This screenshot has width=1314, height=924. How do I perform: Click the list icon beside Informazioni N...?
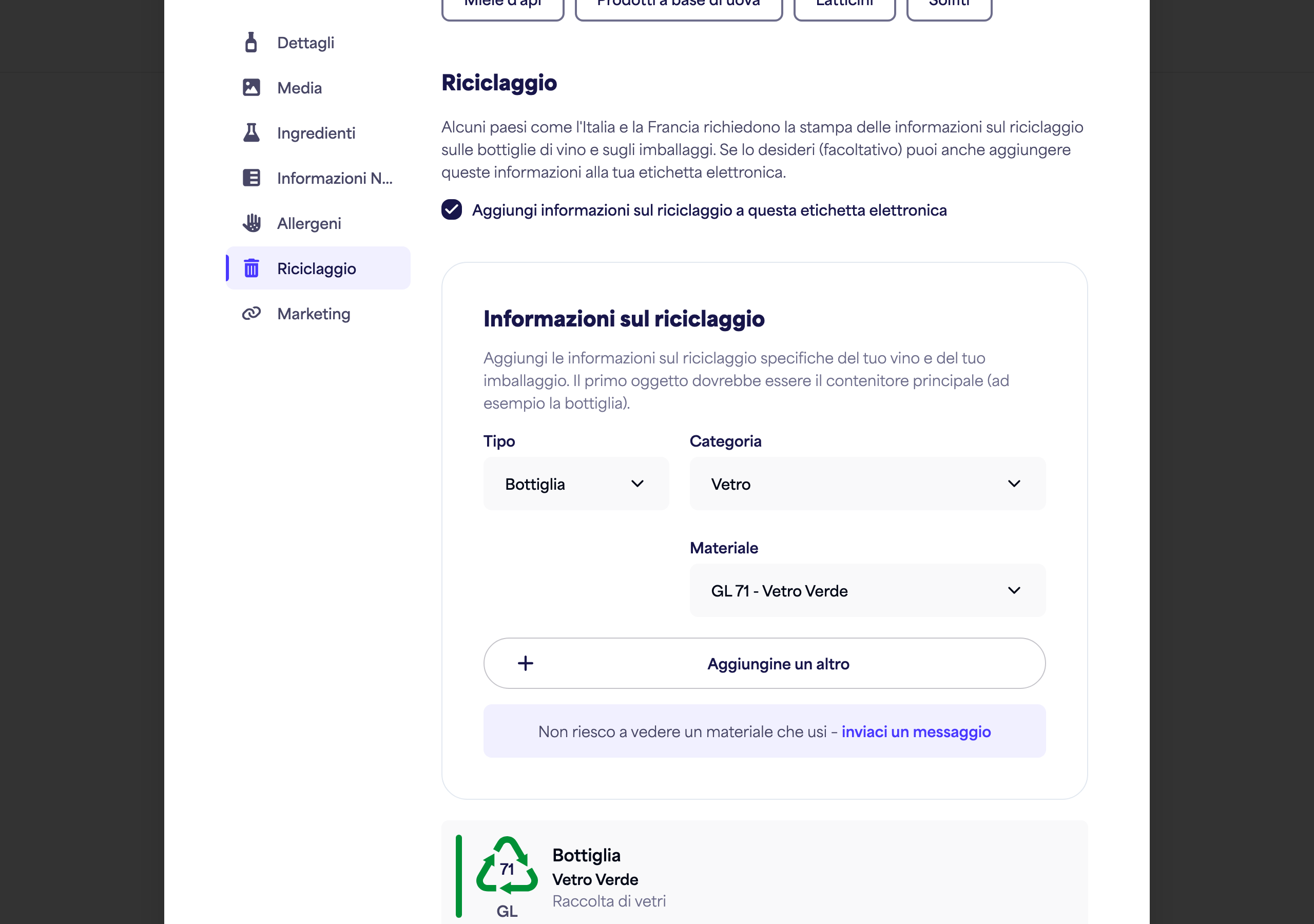point(251,178)
